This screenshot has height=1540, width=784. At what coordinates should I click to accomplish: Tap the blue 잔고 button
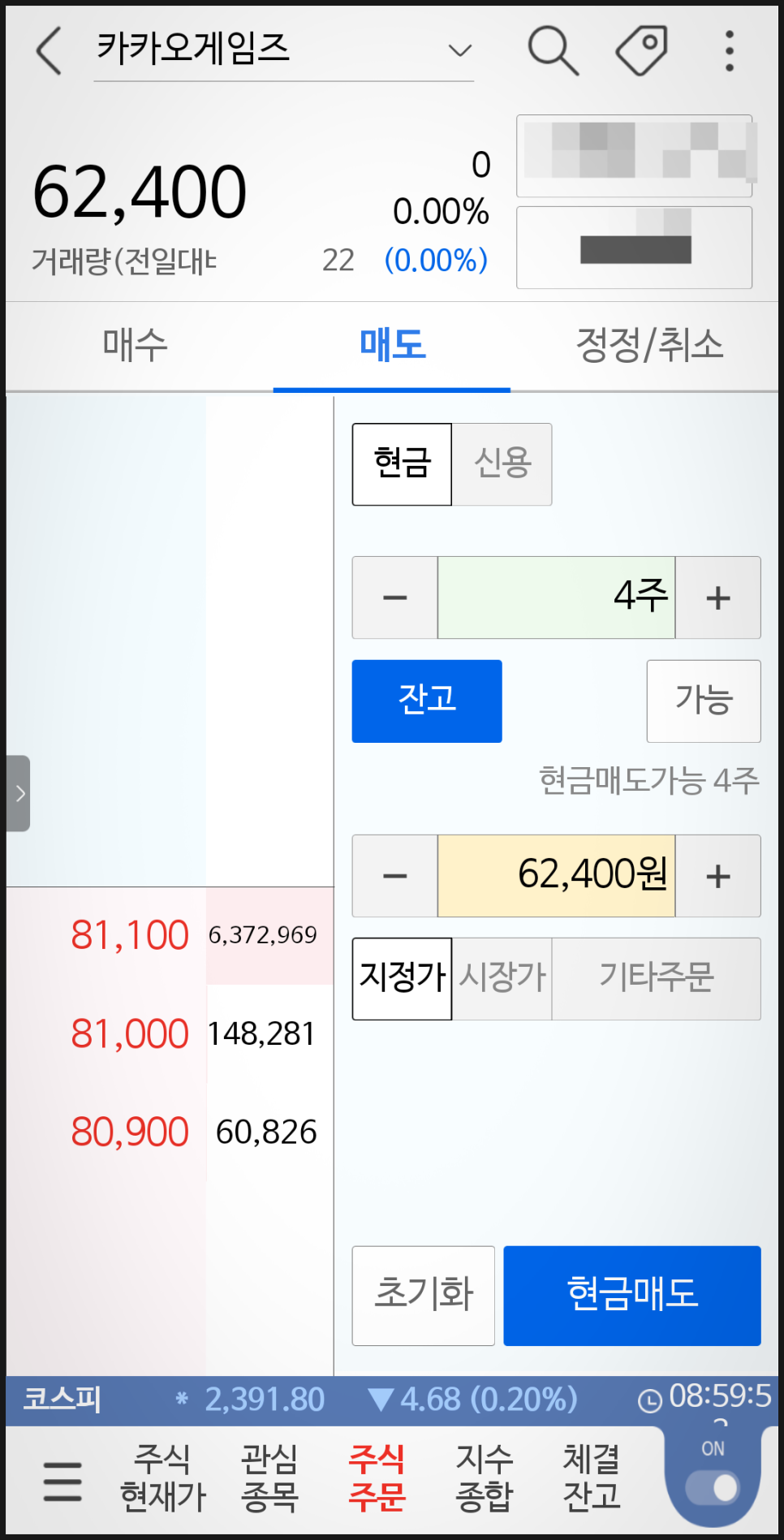pyautogui.click(x=427, y=701)
